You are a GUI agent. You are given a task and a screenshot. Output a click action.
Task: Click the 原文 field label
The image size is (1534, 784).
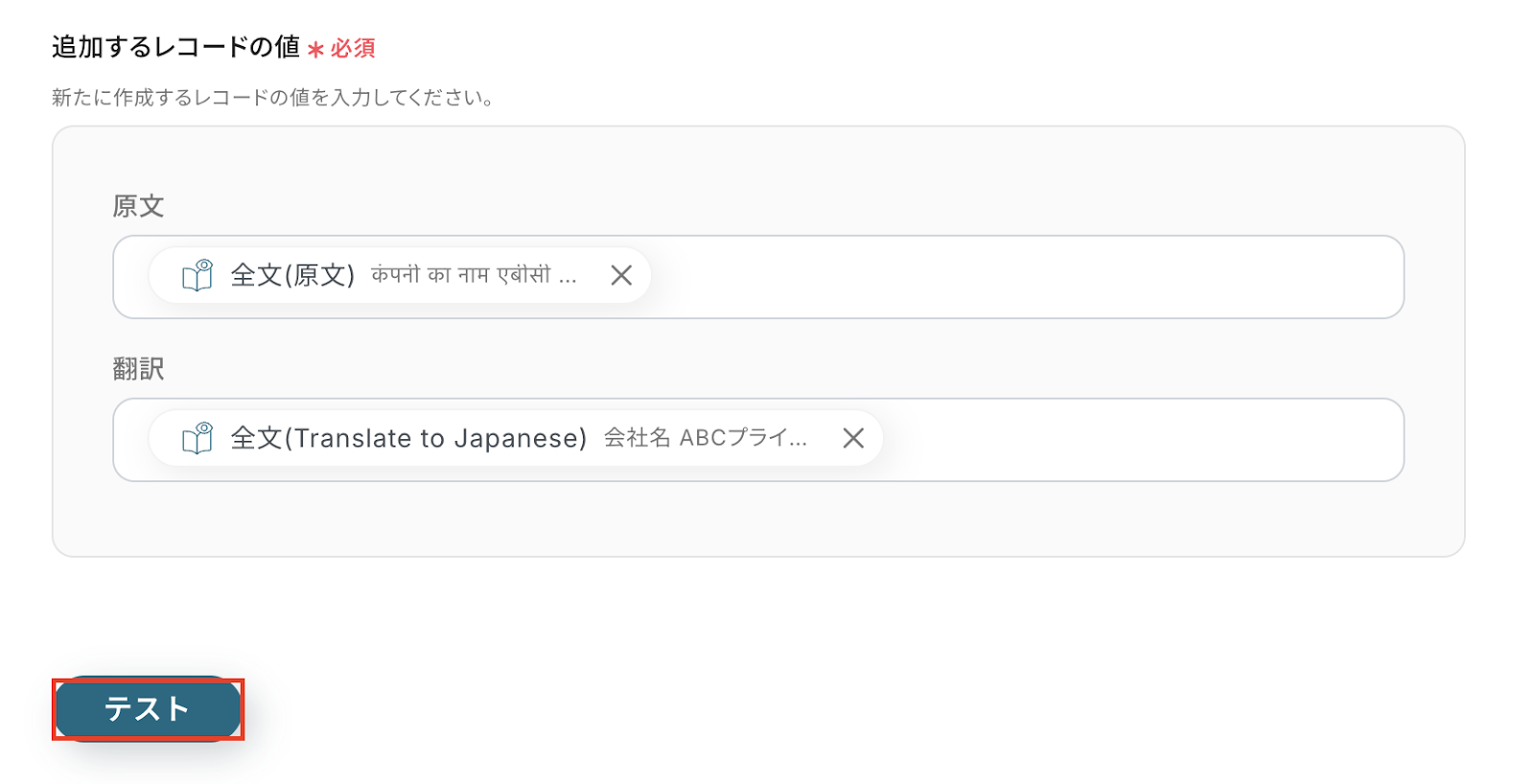click(x=138, y=206)
